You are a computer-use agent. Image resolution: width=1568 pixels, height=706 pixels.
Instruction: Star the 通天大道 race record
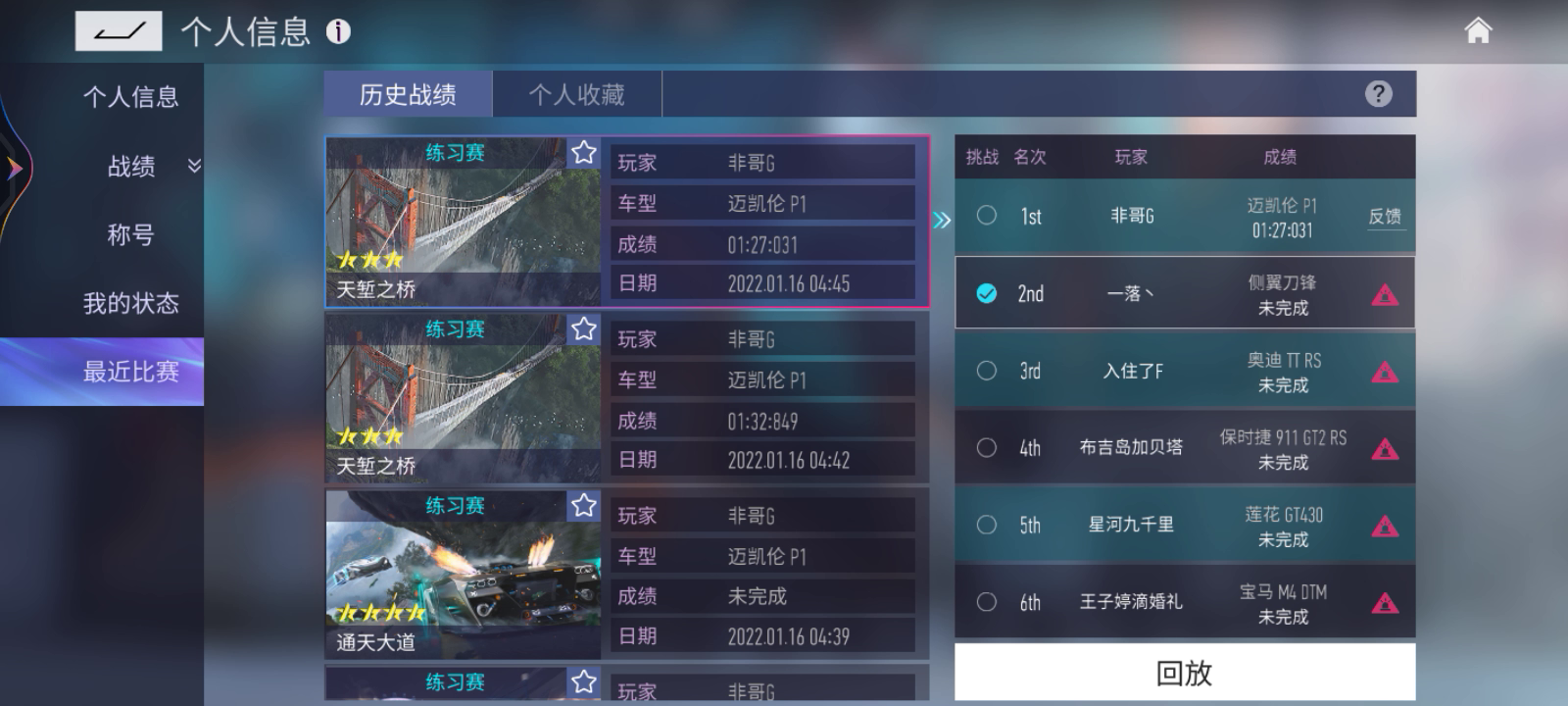(584, 506)
